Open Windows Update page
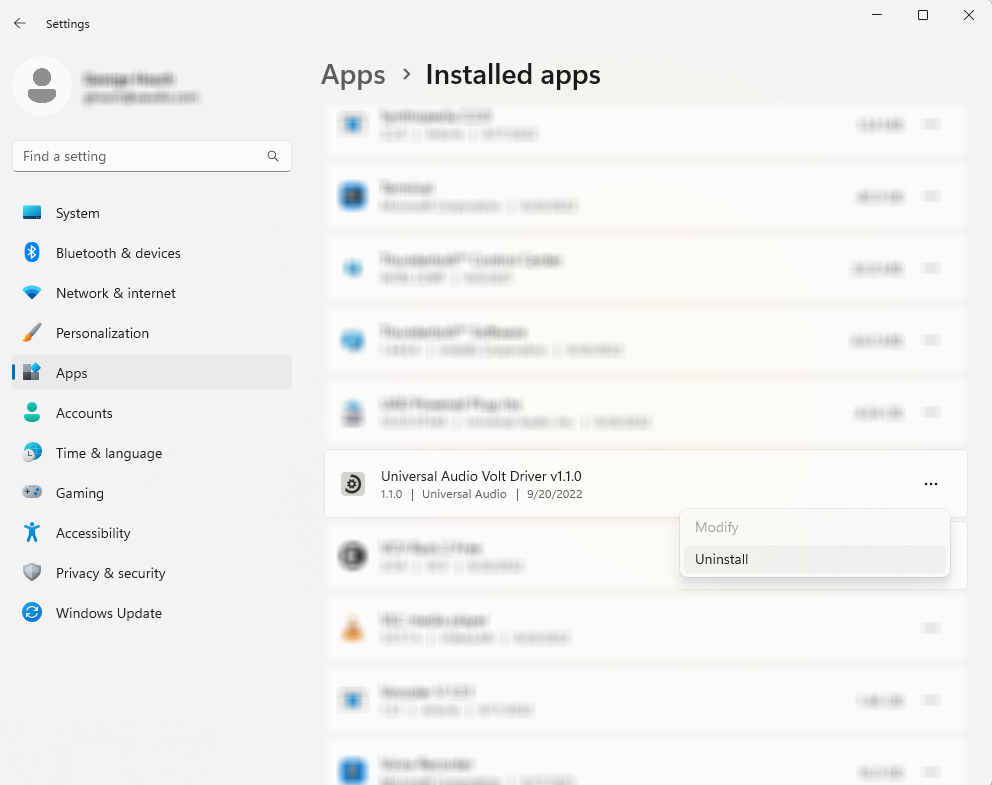 (x=152, y=613)
